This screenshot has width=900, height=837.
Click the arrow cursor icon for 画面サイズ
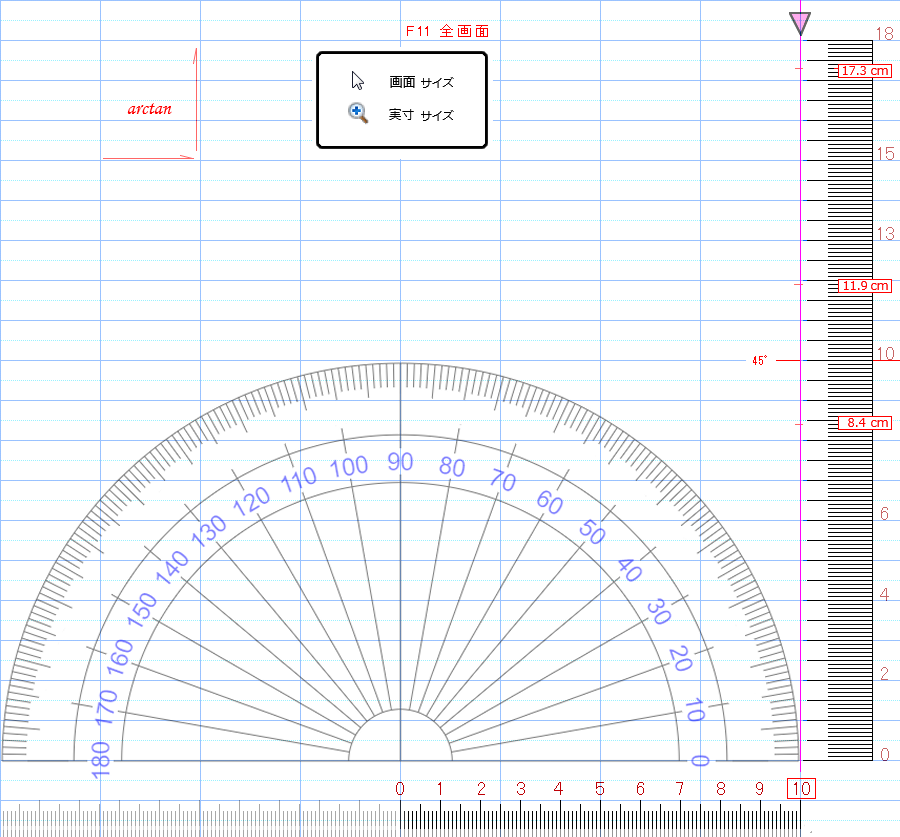tap(358, 81)
